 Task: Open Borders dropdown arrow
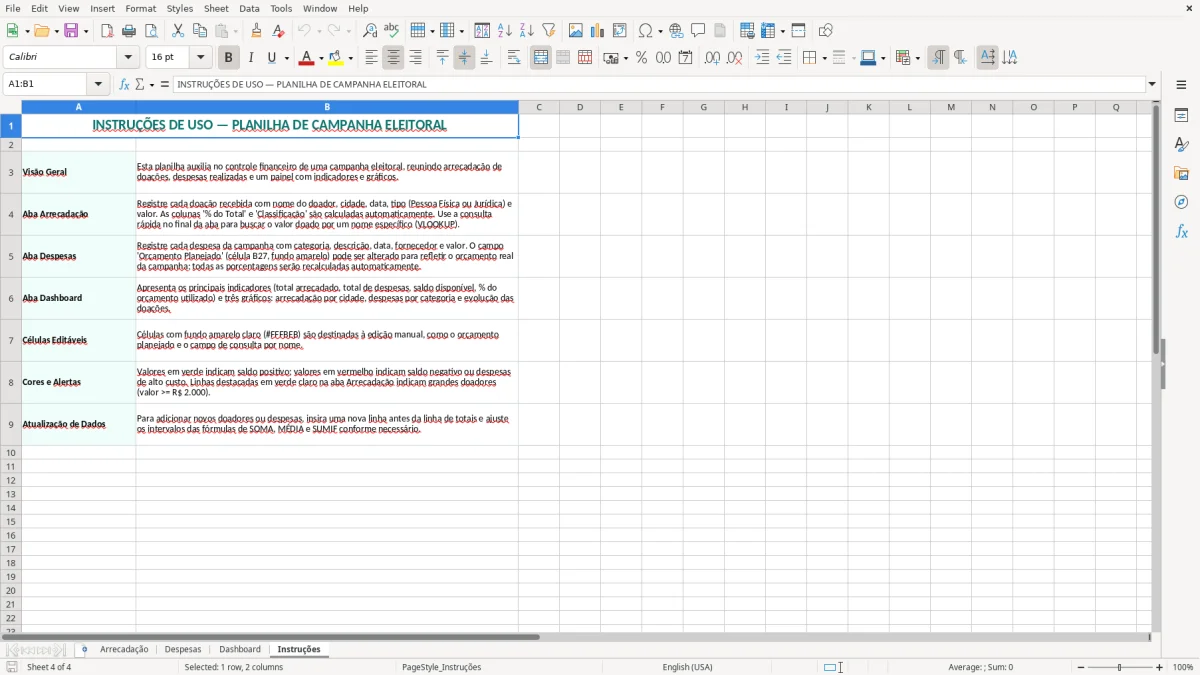(x=824, y=58)
